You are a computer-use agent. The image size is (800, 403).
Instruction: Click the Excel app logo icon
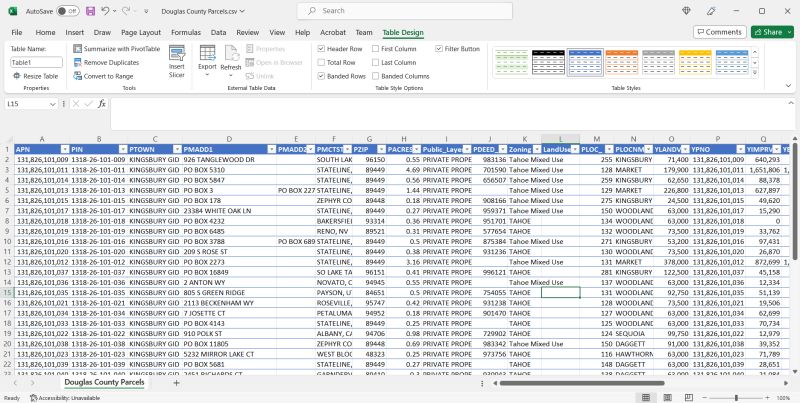click(13, 11)
